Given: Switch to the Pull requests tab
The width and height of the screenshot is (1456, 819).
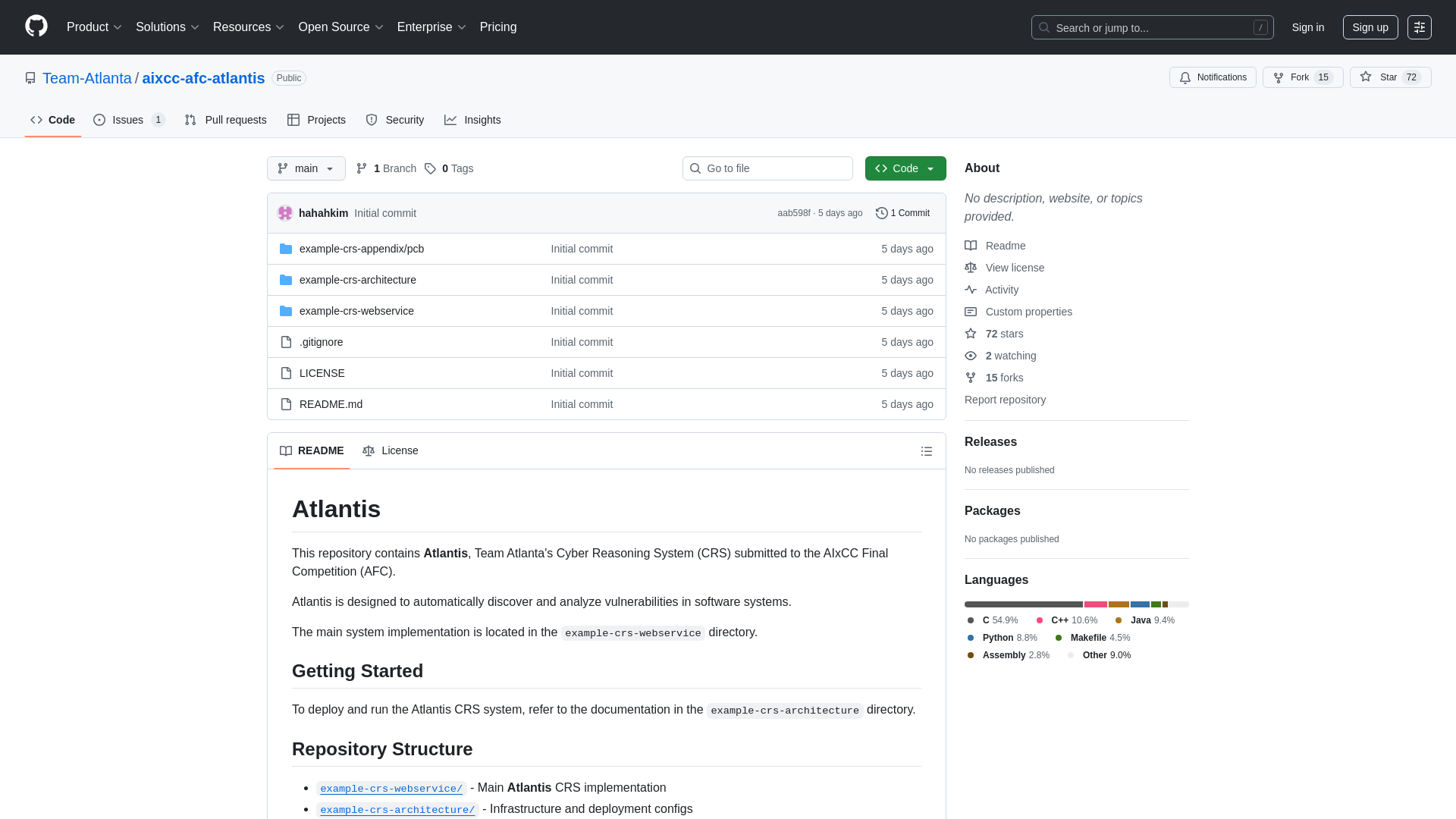Looking at the screenshot, I should (225, 120).
